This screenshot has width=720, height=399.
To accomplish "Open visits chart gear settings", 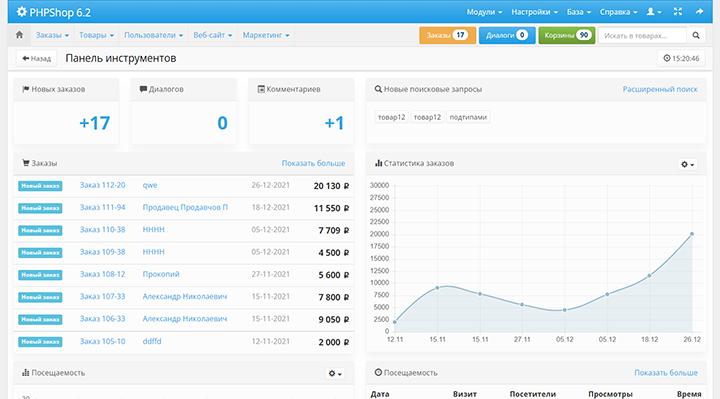I will [x=335, y=374].
